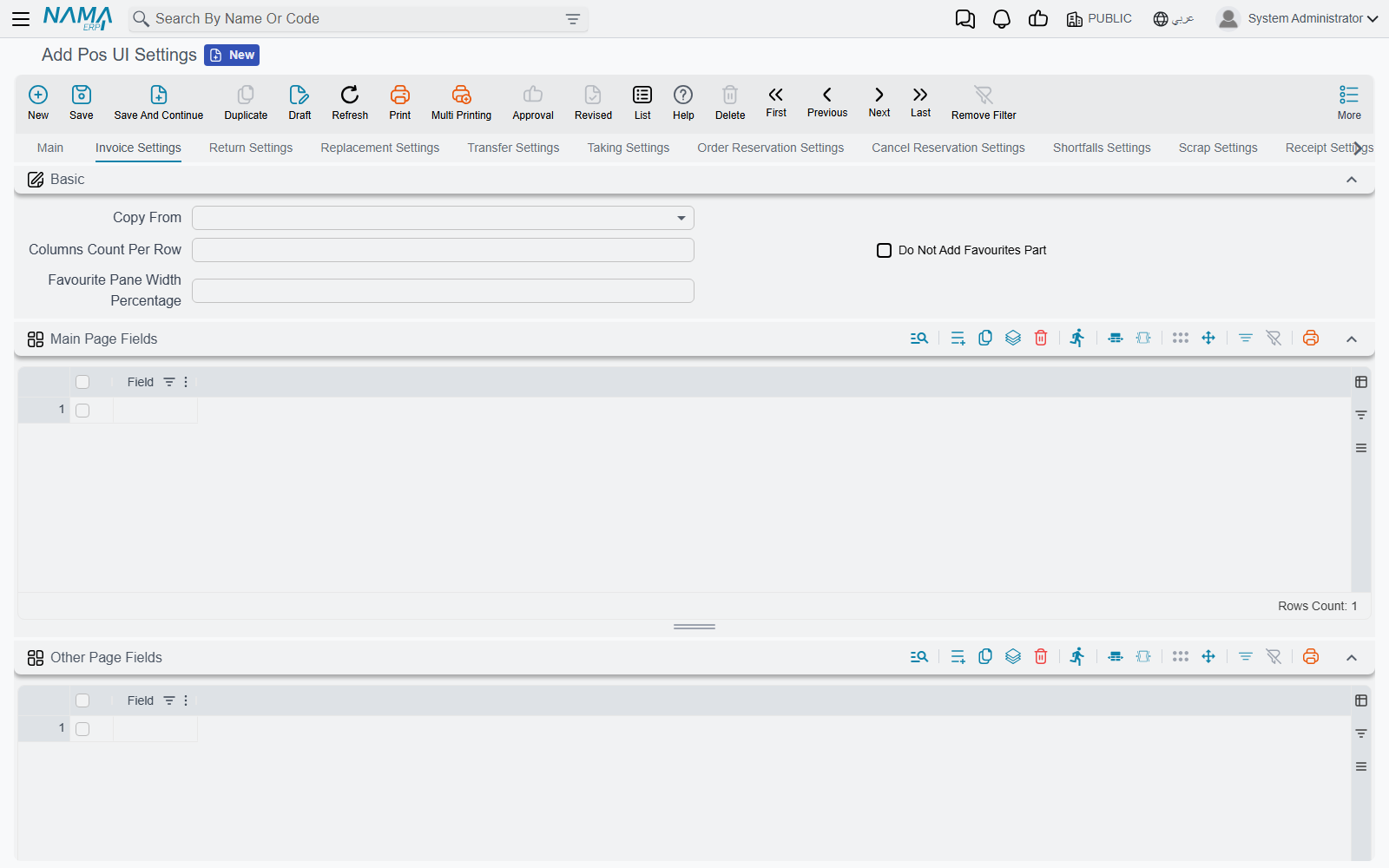The image size is (1389, 868).
Task: Open Field column menu in Main Page Fields
Action: pyautogui.click(x=186, y=382)
